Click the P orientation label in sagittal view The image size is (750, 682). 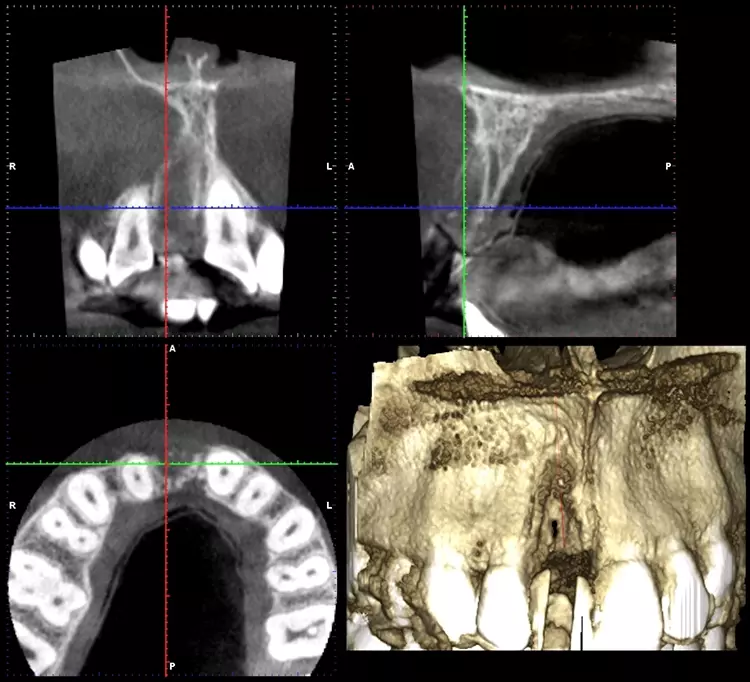click(668, 166)
